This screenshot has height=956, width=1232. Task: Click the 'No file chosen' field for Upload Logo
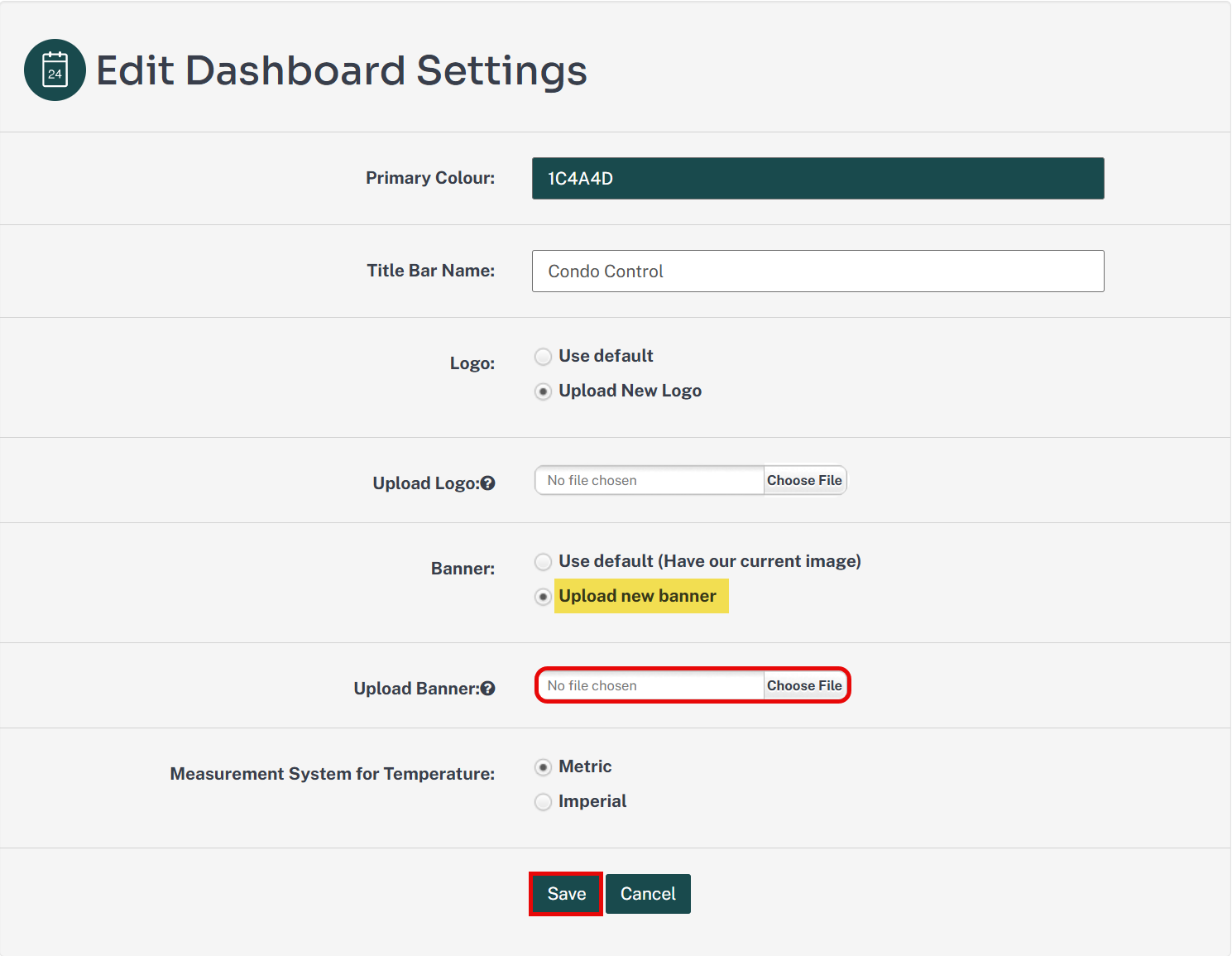650,480
